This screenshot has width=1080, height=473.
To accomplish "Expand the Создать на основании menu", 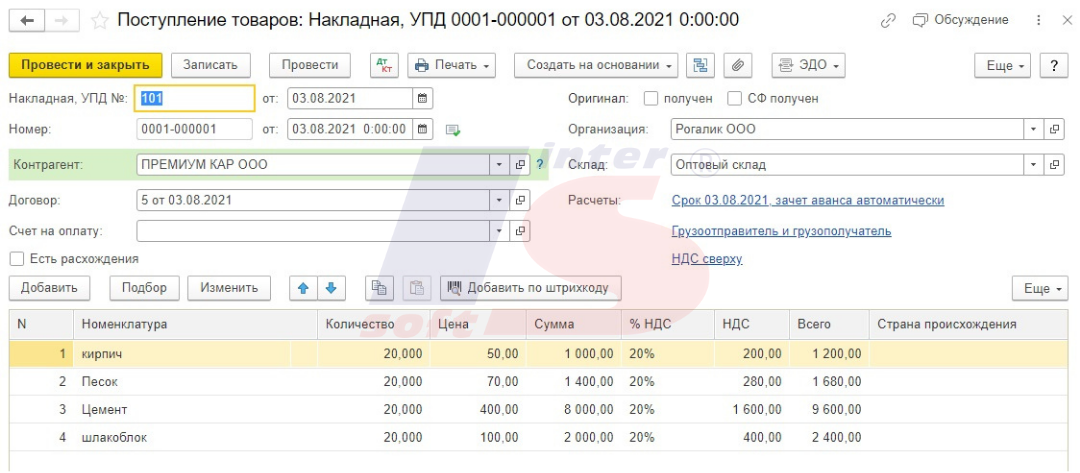I will click(596, 65).
